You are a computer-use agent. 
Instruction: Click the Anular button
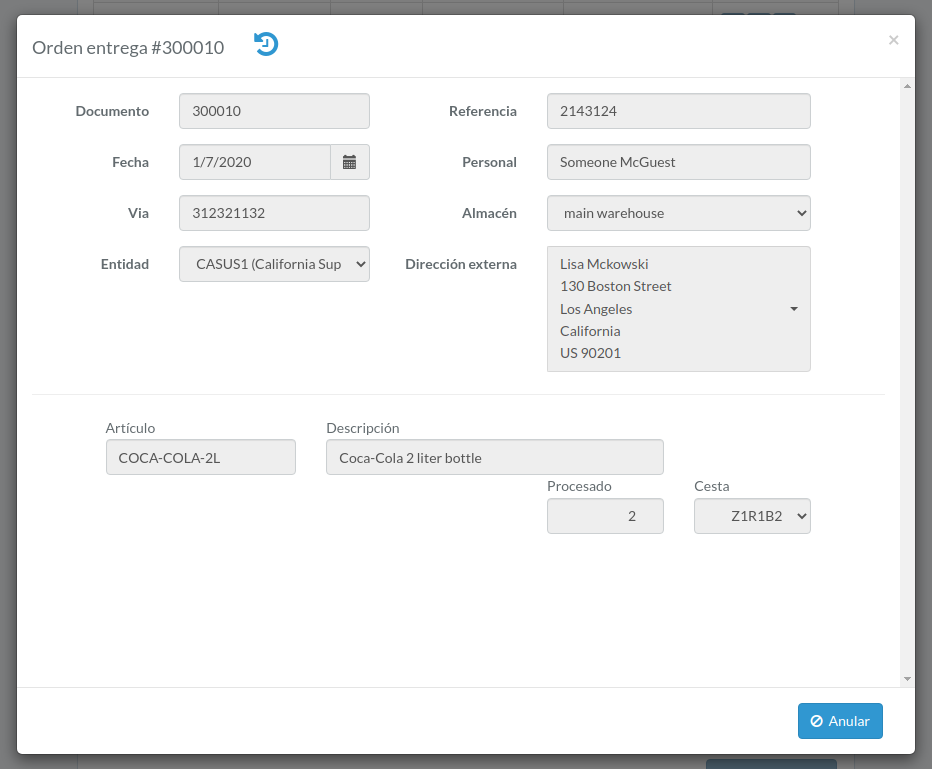tap(840, 721)
